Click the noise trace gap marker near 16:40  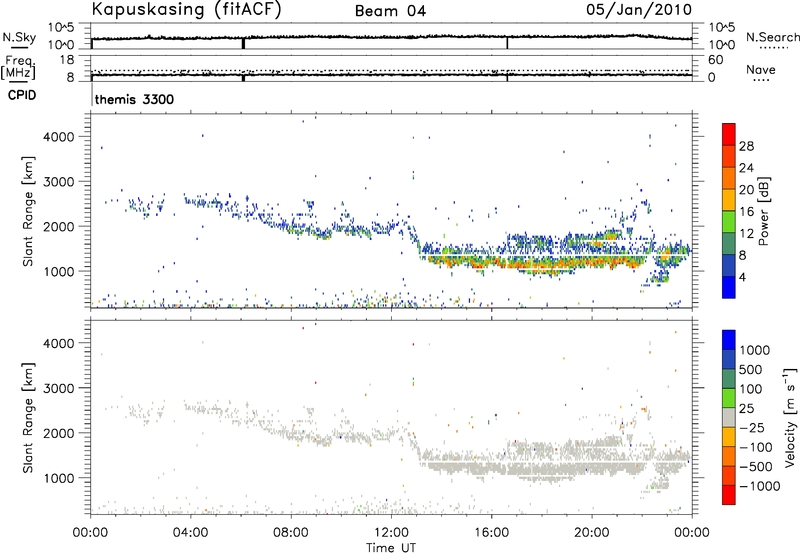click(x=507, y=43)
